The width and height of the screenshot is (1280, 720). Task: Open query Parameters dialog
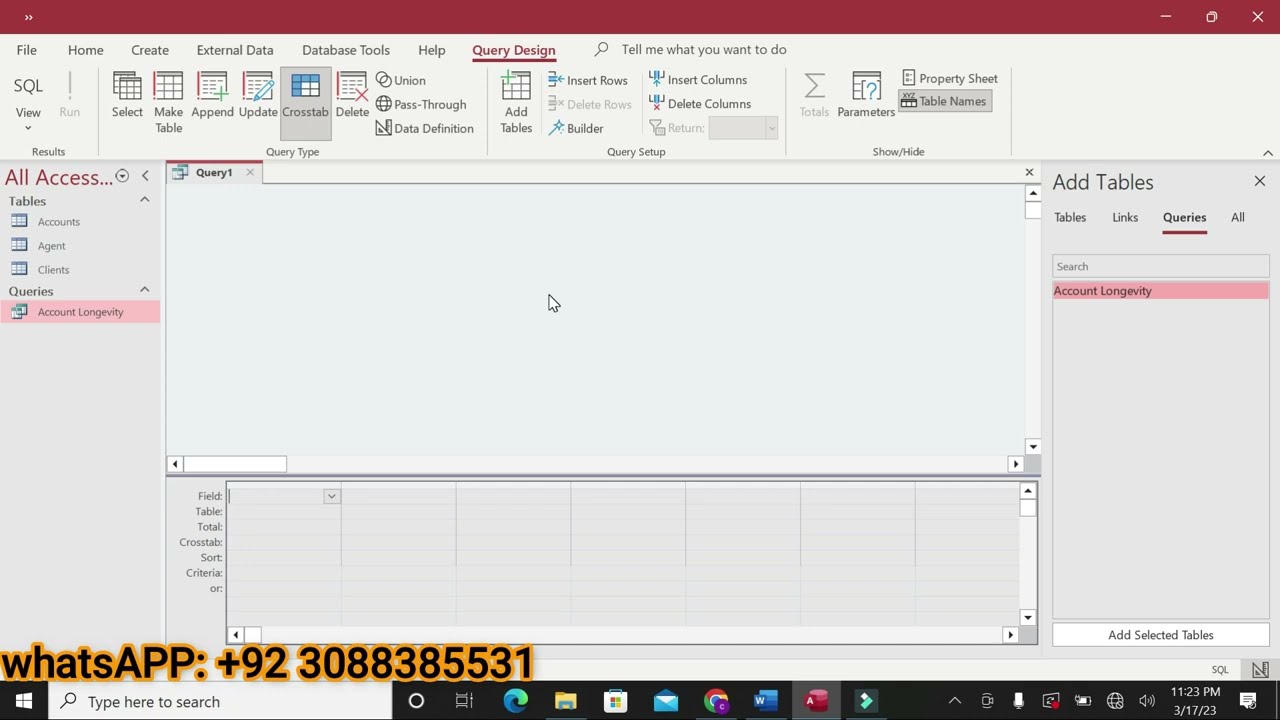(x=866, y=97)
